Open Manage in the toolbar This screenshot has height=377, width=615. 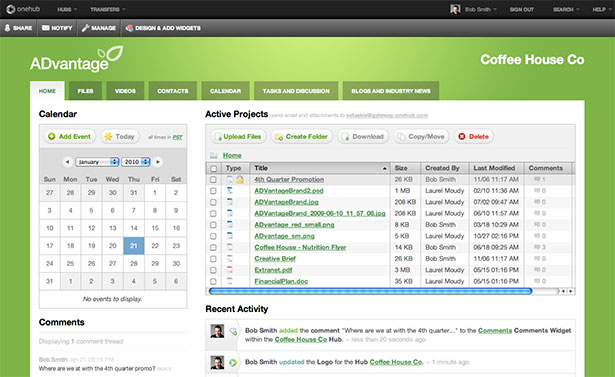coord(99,28)
